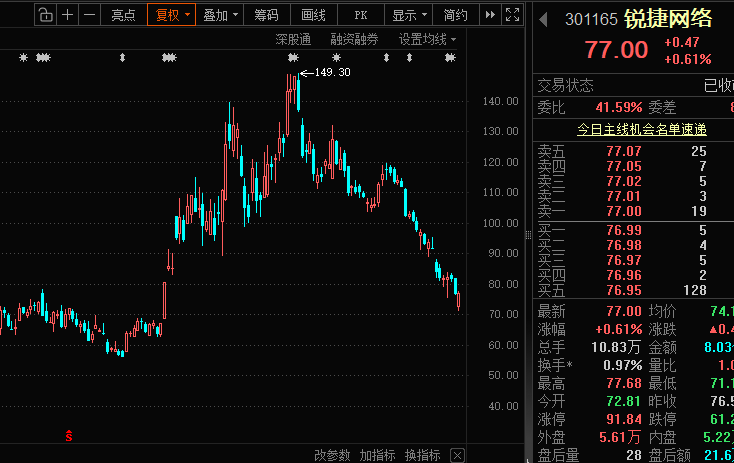This screenshot has width=734, height=463.
Task: Click 买二 price 76.98
Action: (x=624, y=245)
